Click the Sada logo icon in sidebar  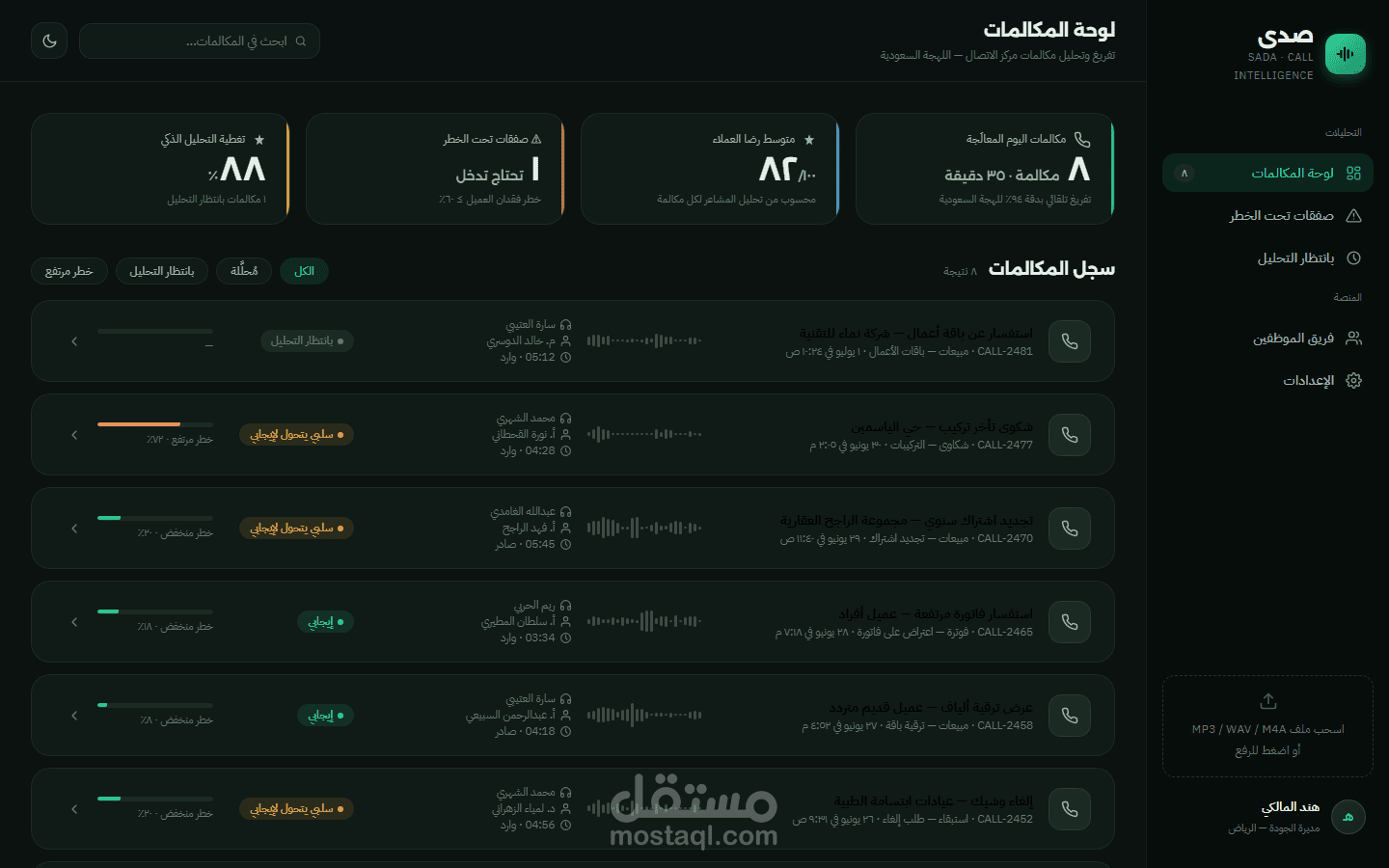pos(1346,54)
